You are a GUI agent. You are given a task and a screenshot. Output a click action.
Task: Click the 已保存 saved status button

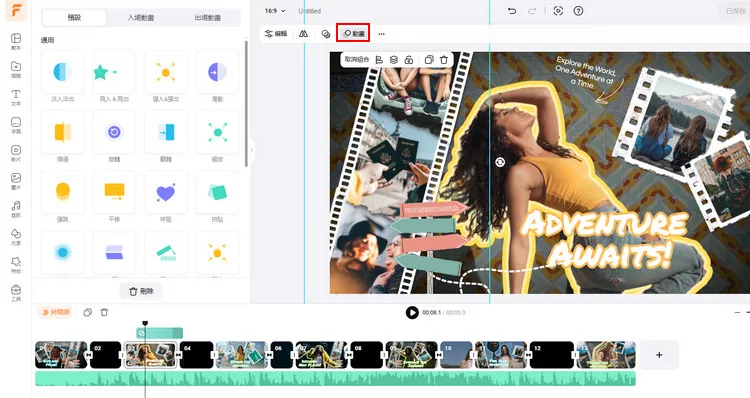pos(735,11)
